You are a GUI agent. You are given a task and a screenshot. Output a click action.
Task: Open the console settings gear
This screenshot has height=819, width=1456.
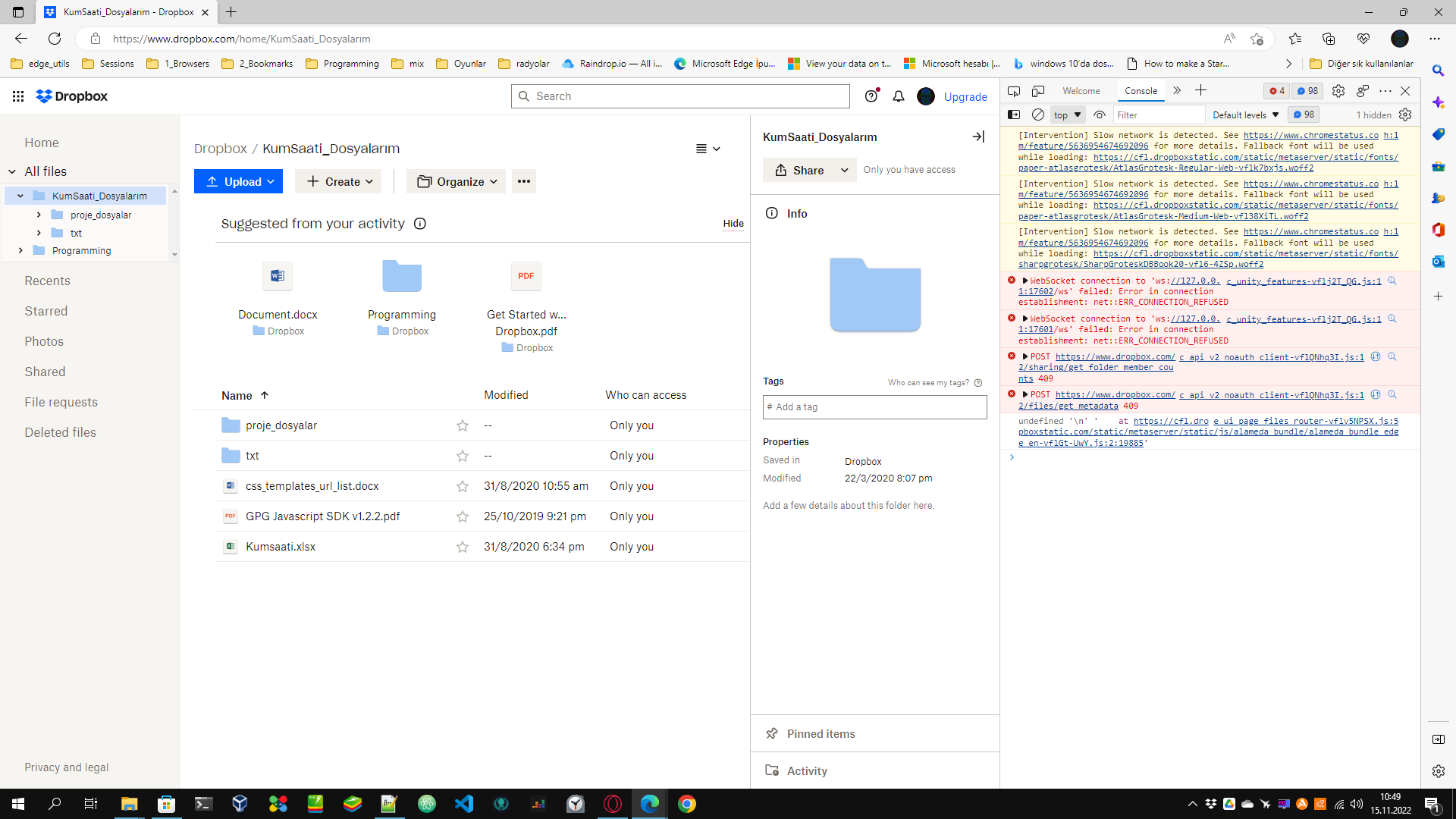tap(1405, 115)
